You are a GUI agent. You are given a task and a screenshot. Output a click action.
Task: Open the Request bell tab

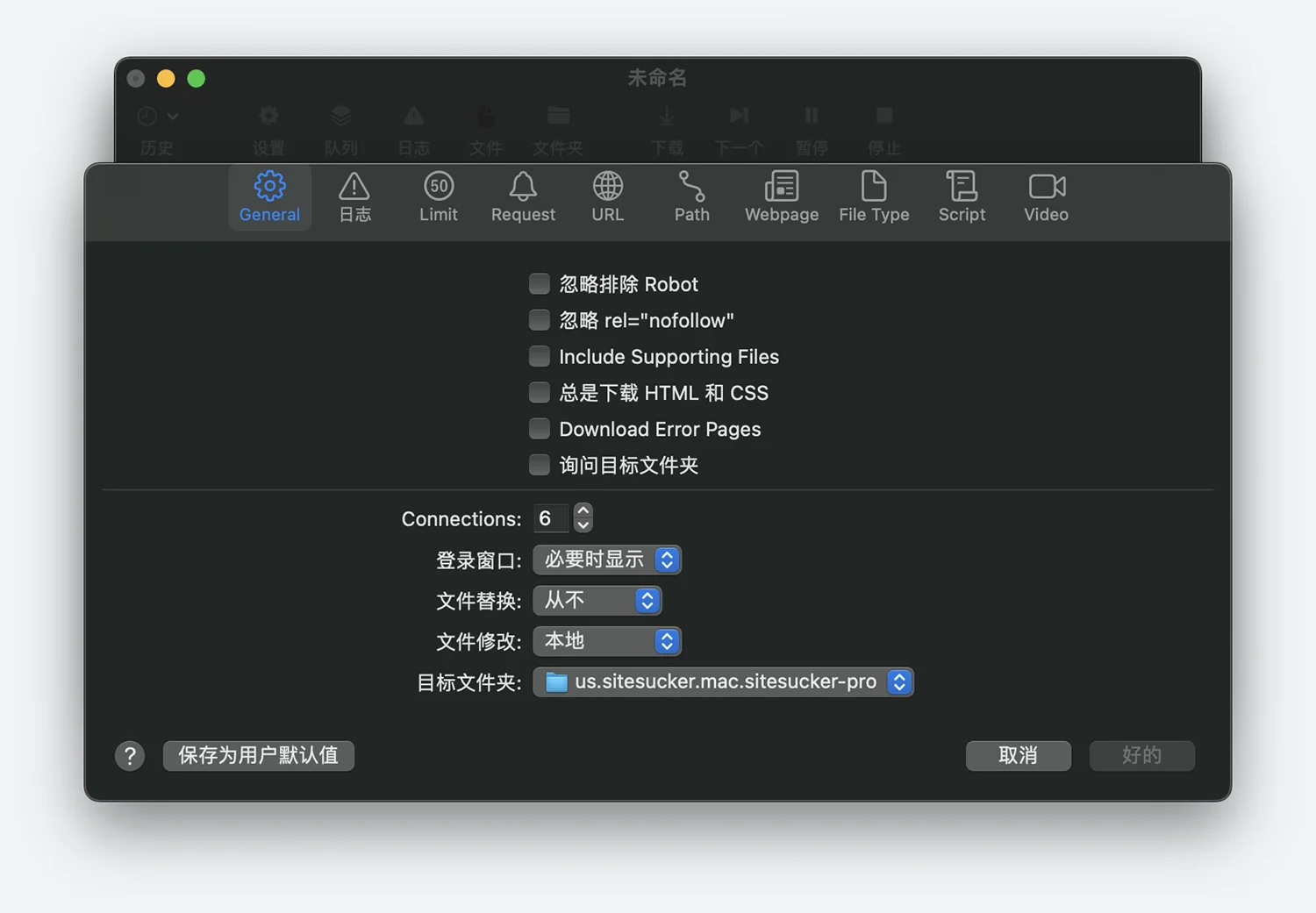click(523, 197)
